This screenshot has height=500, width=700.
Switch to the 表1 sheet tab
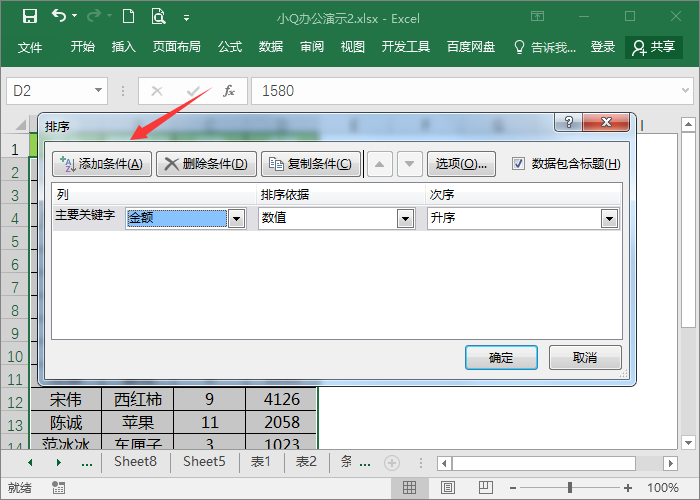[261, 462]
